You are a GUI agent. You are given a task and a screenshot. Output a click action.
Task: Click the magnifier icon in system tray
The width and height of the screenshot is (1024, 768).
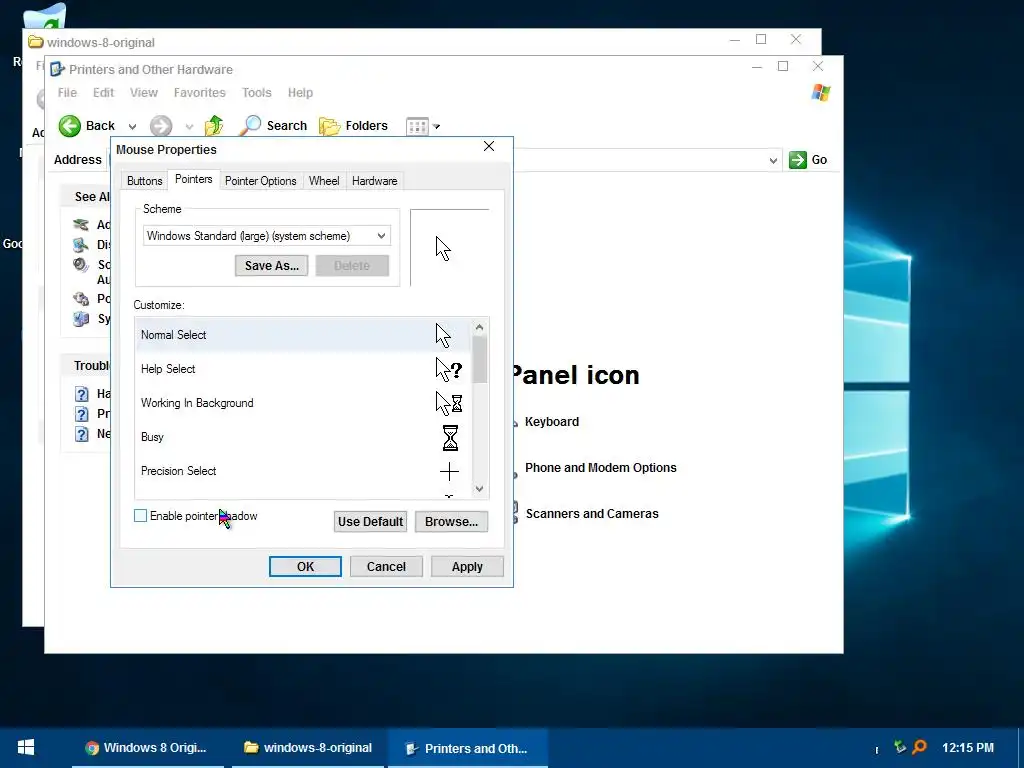(920, 746)
